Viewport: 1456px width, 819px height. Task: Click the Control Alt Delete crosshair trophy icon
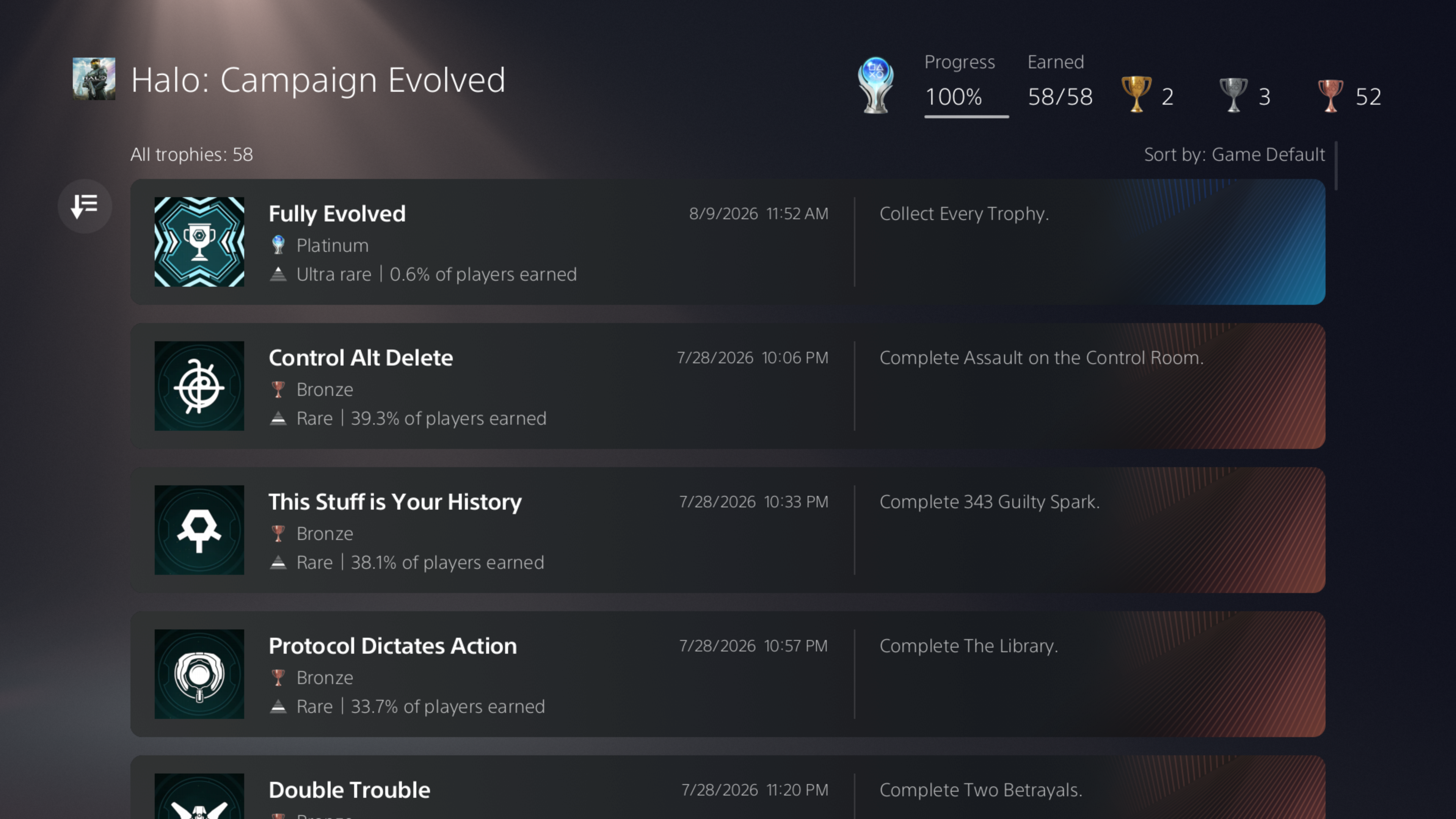[199, 386]
